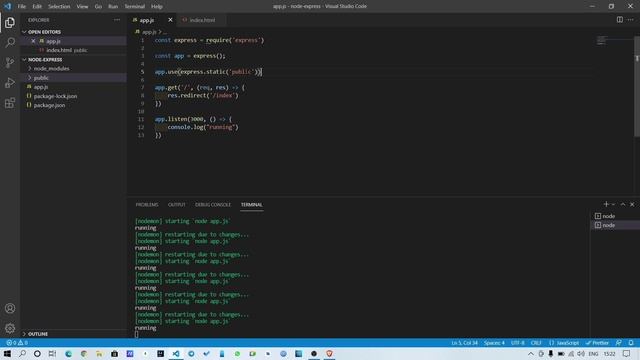Screen dimensions: 640x360
Task: Open the Search view in activity bar
Action: pos(10,42)
